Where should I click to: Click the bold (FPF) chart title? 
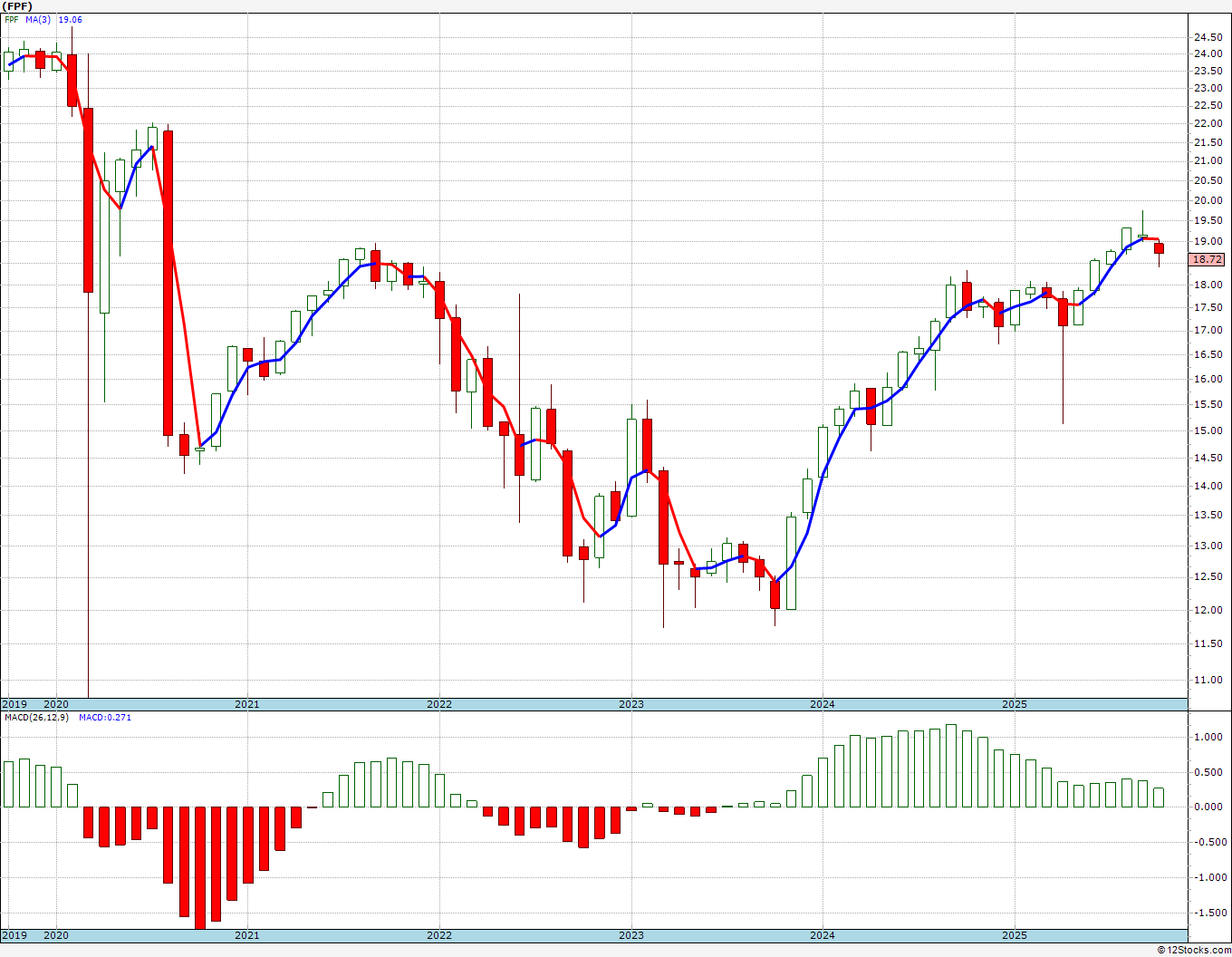[x=18, y=6]
